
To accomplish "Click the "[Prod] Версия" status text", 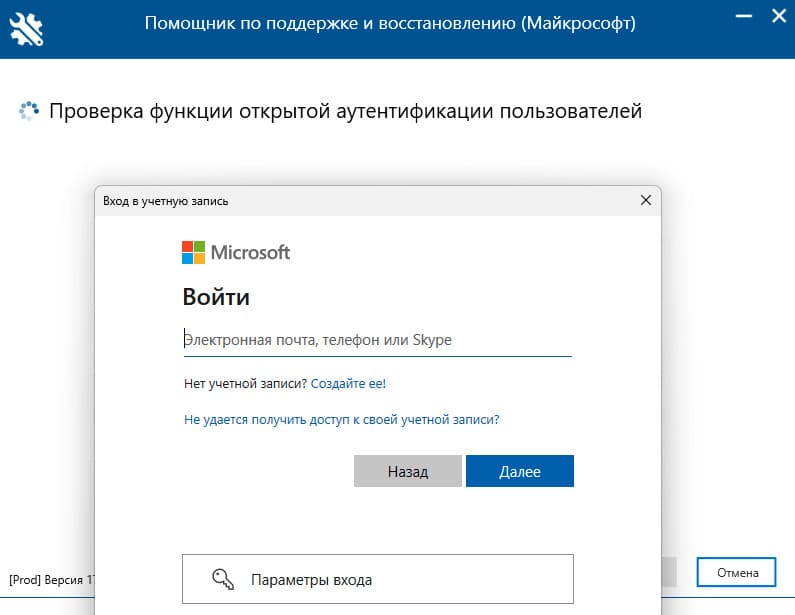I will click(x=52, y=580).
